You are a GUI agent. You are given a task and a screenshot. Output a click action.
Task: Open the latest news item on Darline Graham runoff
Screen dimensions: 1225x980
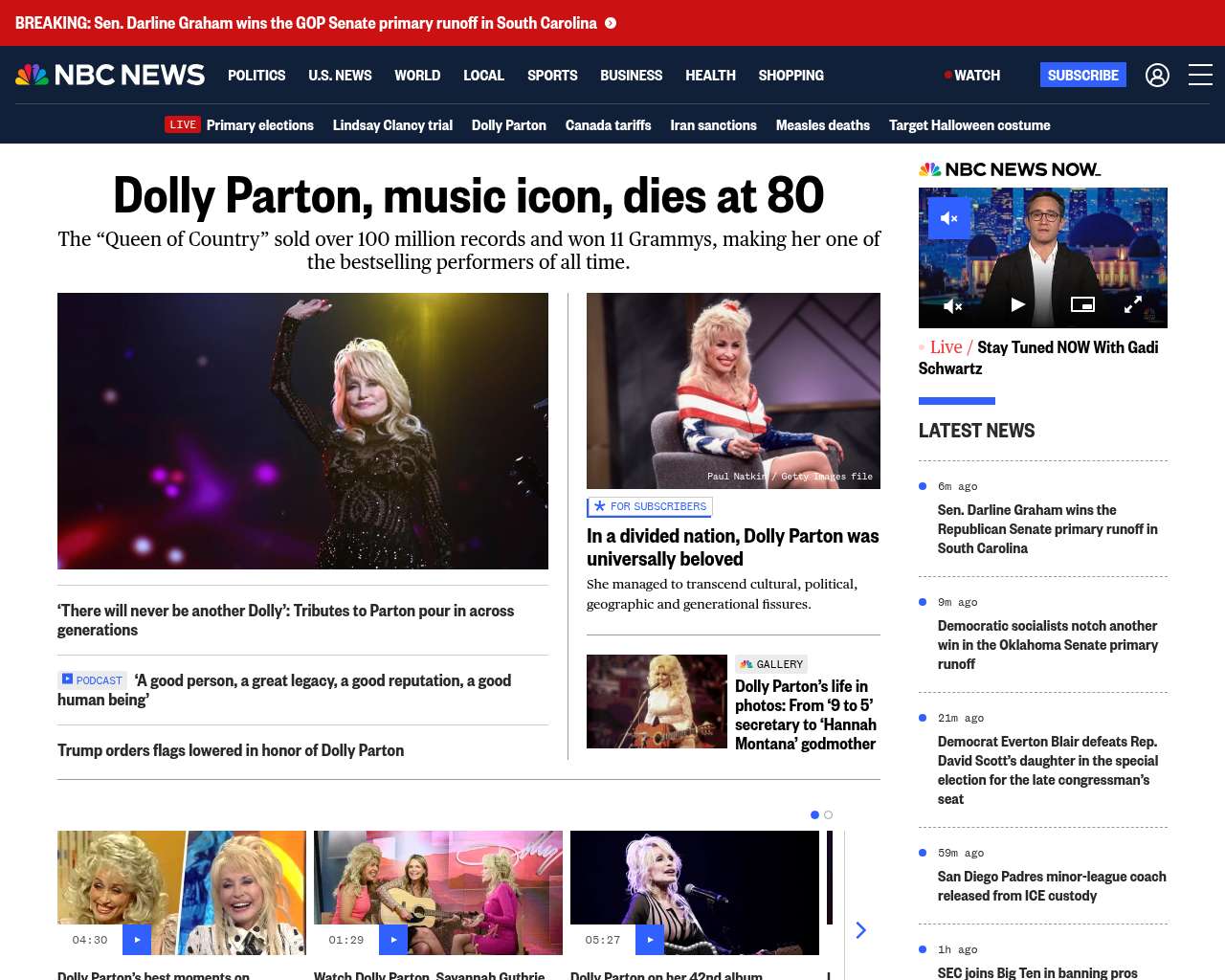coord(1048,529)
